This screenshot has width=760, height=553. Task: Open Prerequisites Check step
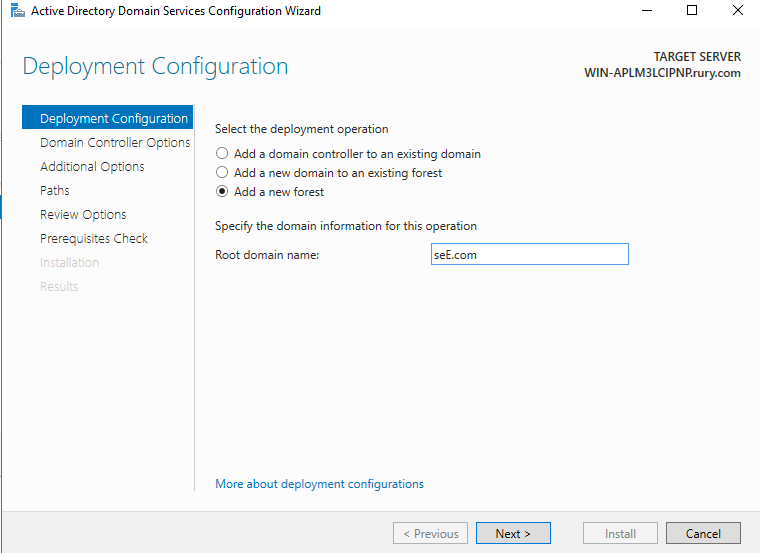point(94,238)
